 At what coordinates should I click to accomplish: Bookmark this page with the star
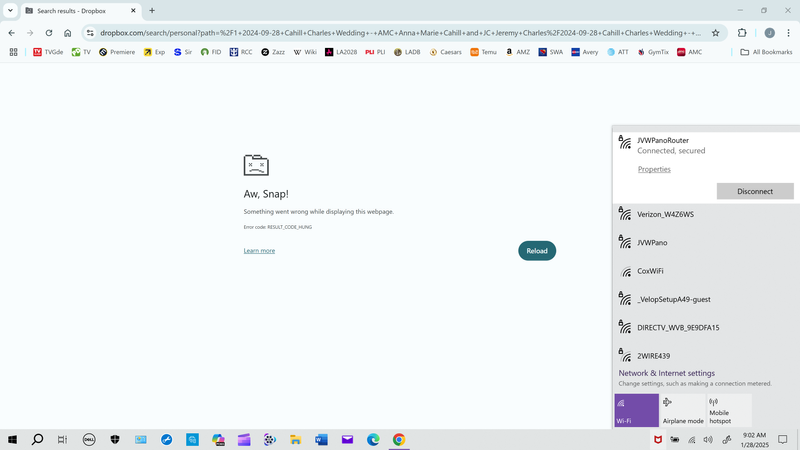(x=715, y=33)
